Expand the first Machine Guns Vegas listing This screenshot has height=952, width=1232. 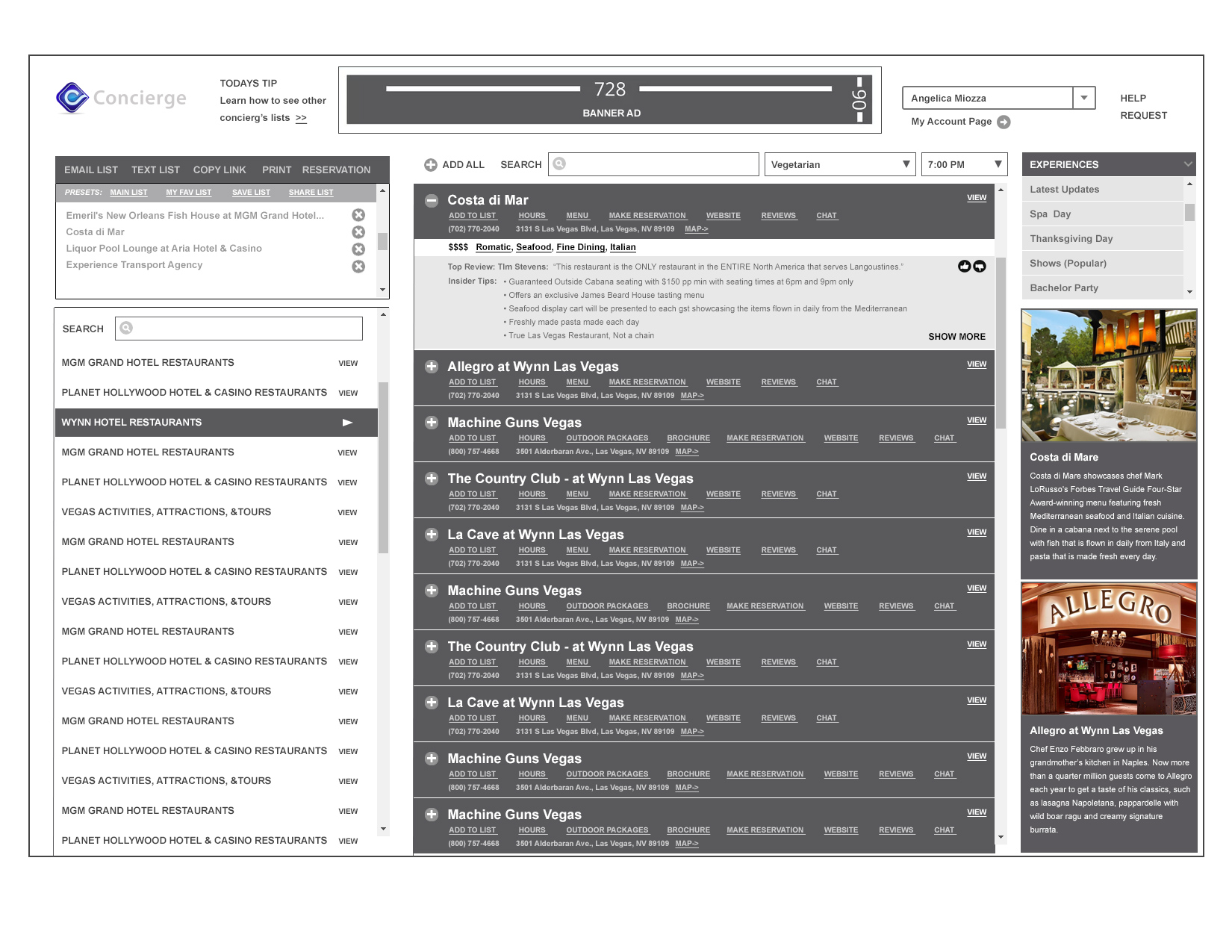tap(431, 423)
